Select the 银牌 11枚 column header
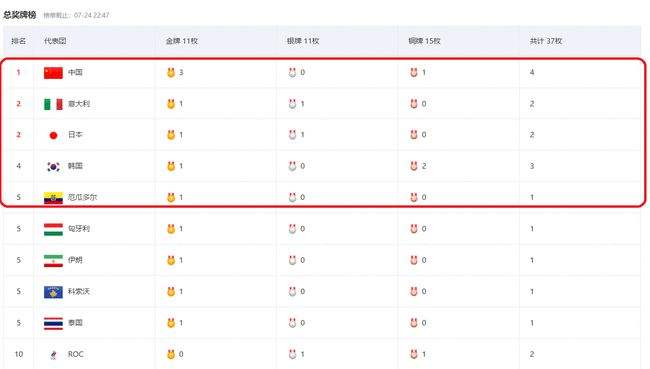The width and height of the screenshot is (650, 369). click(x=303, y=41)
